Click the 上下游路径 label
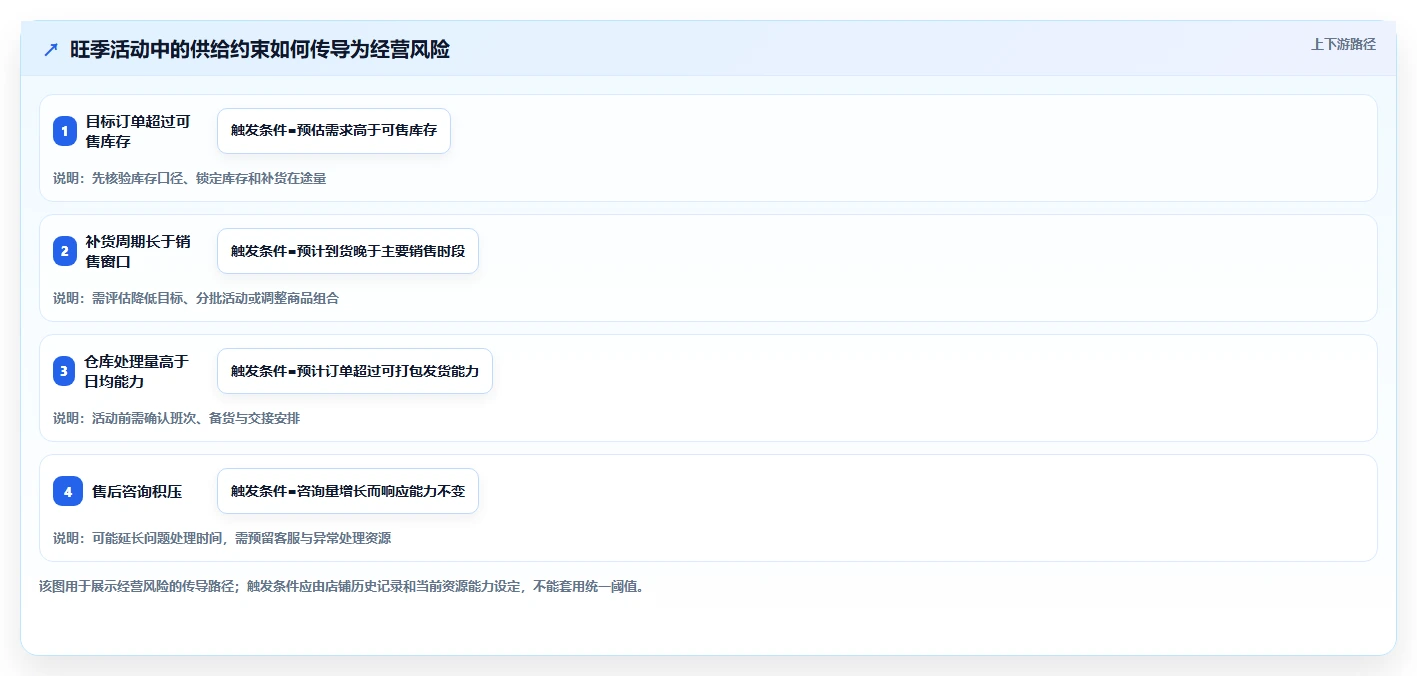Viewport: 1417px width, 676px height. pyautogui.click(x=1344, y=44)
